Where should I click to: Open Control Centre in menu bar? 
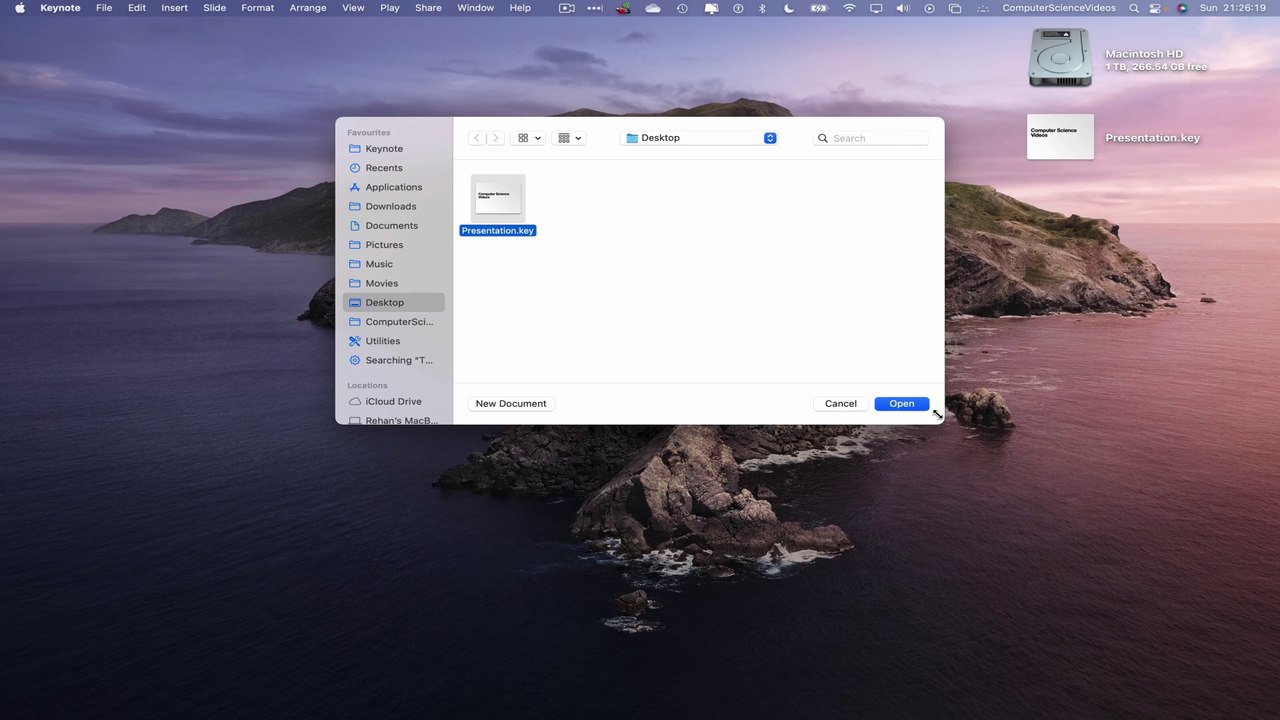point(1156,8)
